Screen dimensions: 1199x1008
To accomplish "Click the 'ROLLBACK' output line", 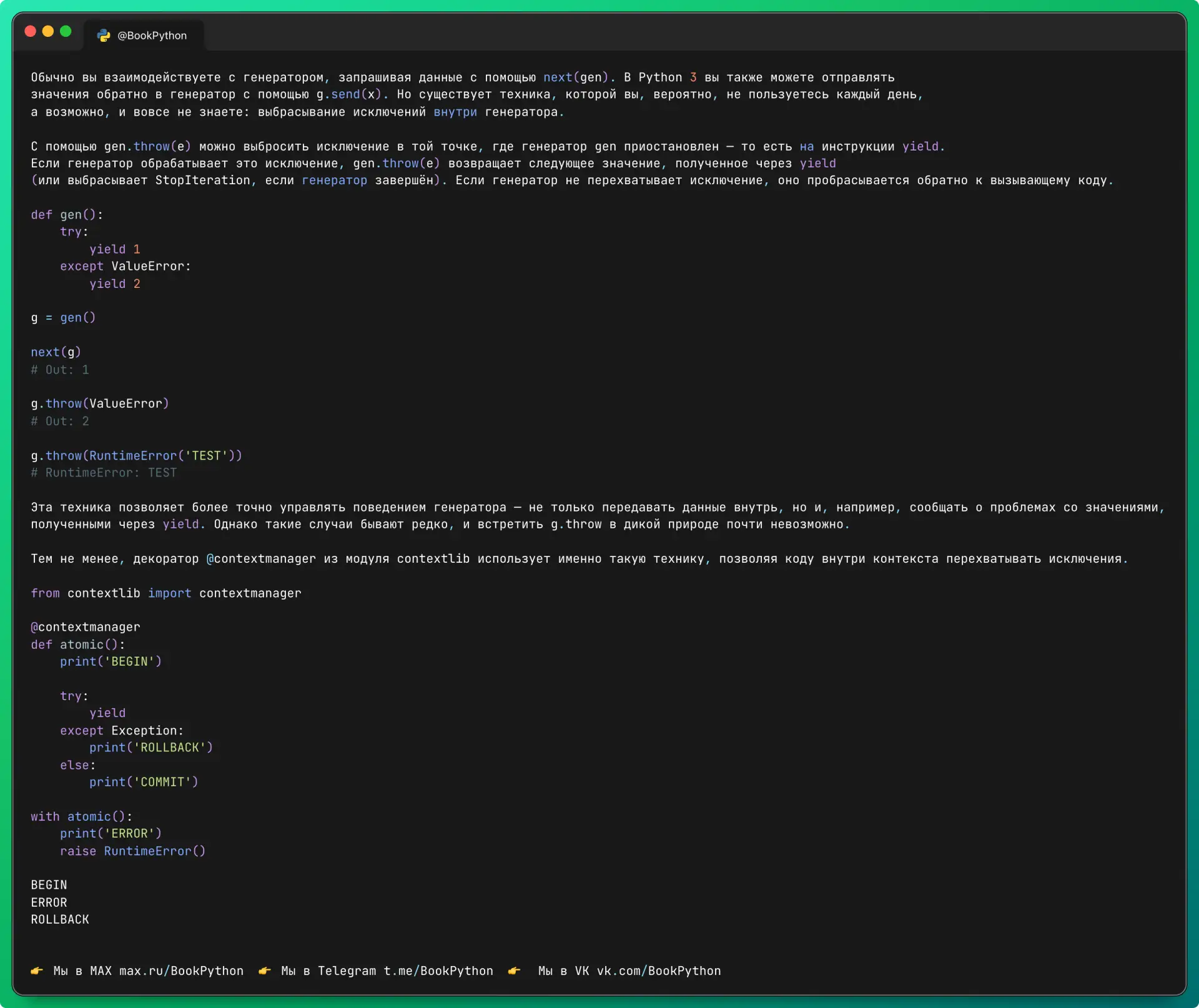I will click(60, 920).
